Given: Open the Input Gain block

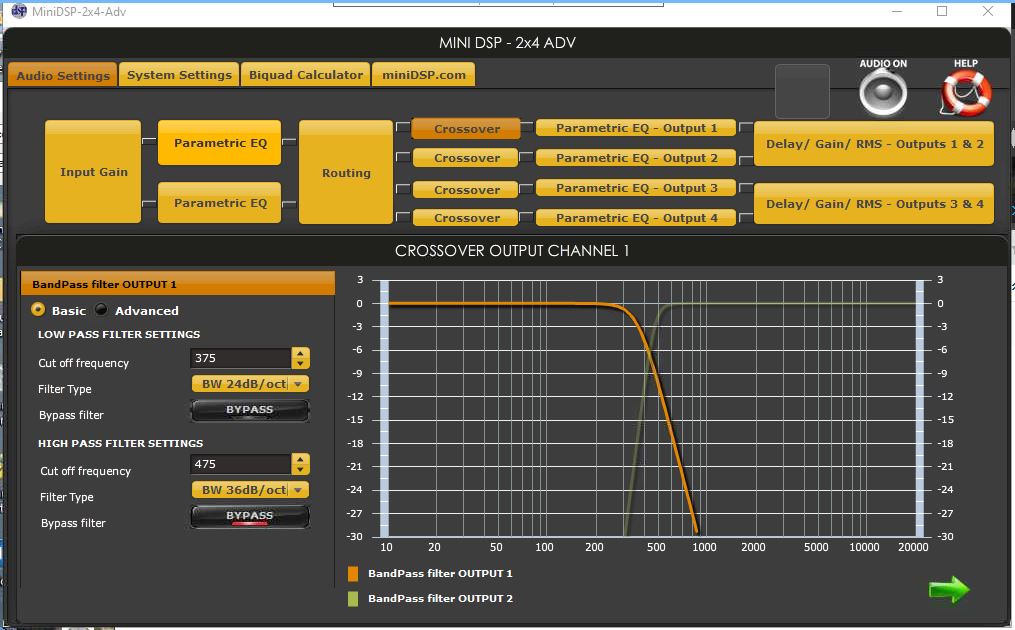Looking at the screenshot, I should [93, 172].
